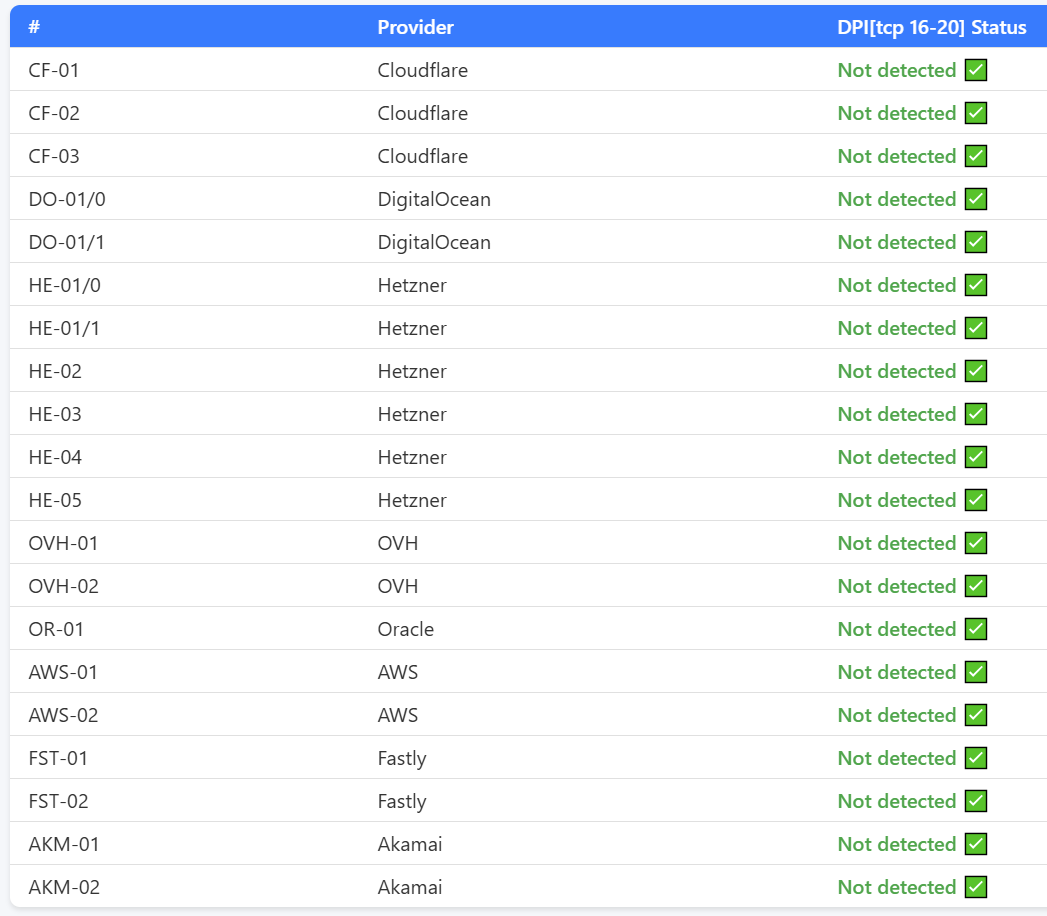This screenshot has width=1047, height=916.
Task: Click the green checkmark icon in CF-01 row
Action: coord(975,70)
